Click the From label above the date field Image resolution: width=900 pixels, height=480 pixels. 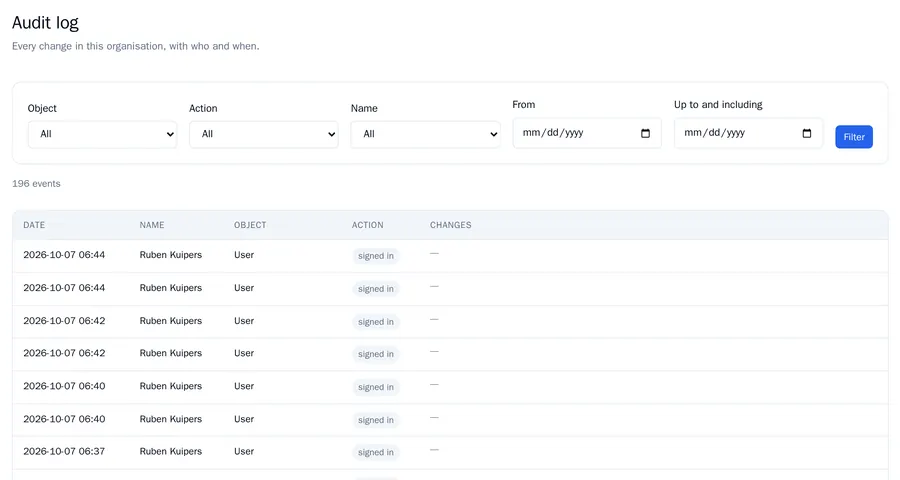[x=523, y=104]
